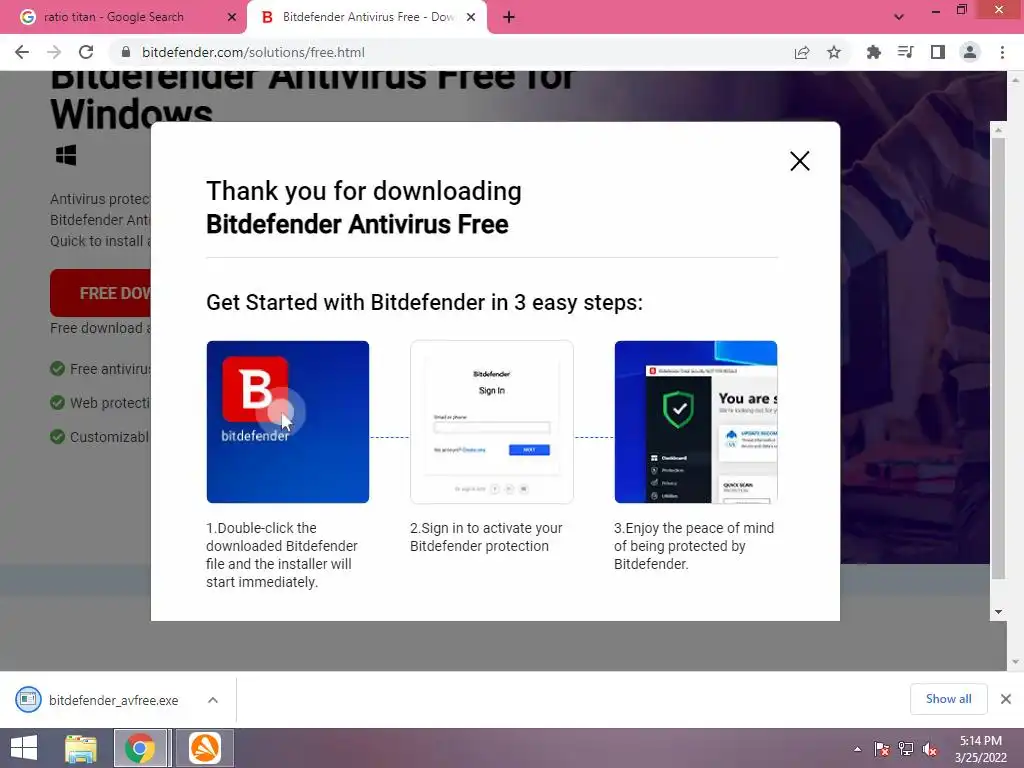Open the Windows Start menu
The width and height of the screenshot is (1024, 768).
(x=24, y=748)
